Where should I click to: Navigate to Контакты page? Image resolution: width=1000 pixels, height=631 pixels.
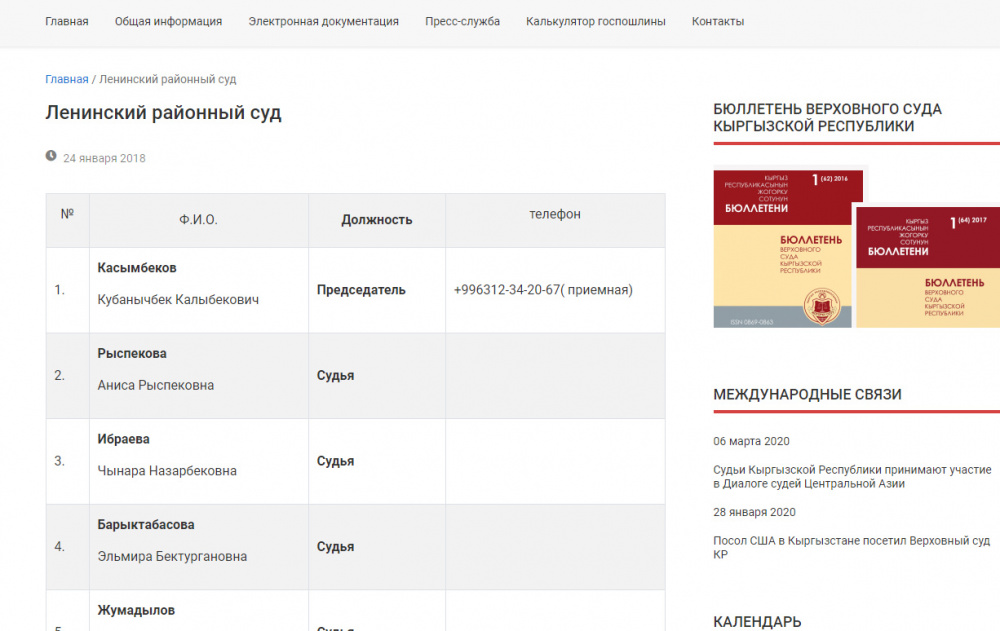pos(717,21)
